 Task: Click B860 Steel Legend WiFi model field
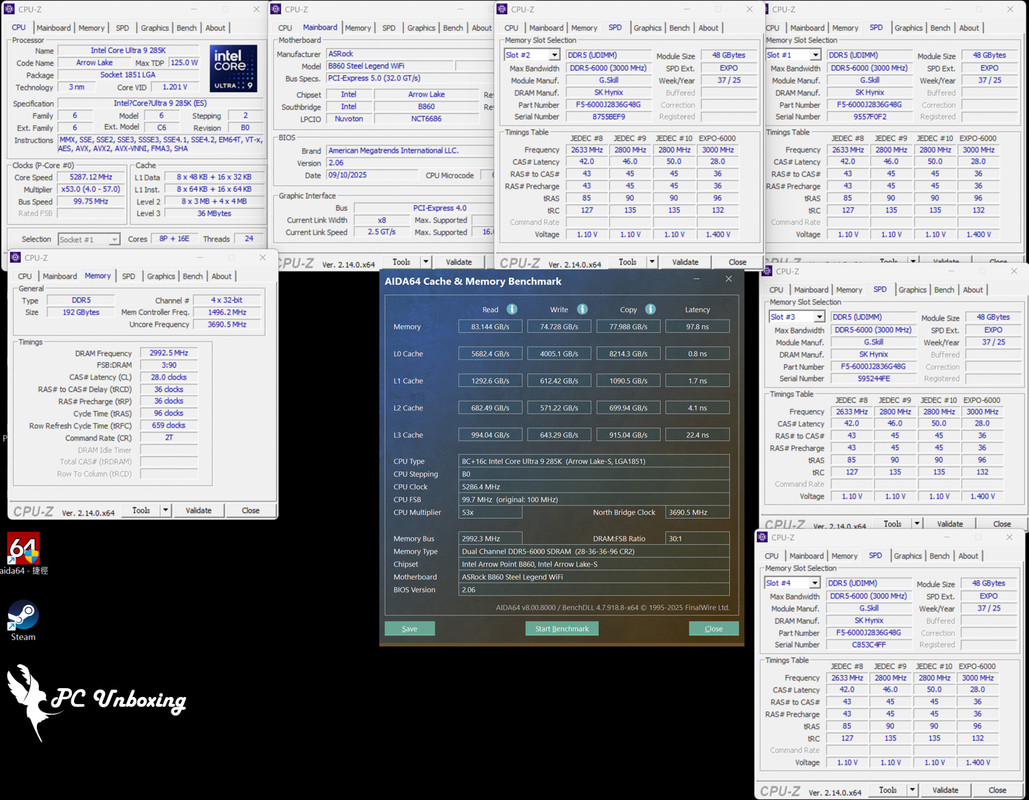click(390, 66)
